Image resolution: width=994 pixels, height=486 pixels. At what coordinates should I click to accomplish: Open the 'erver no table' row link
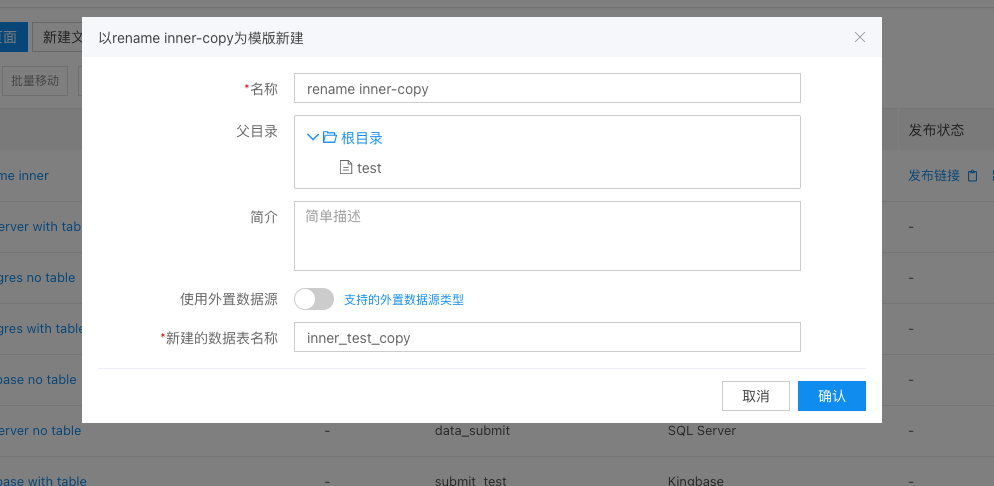(41, 430)
